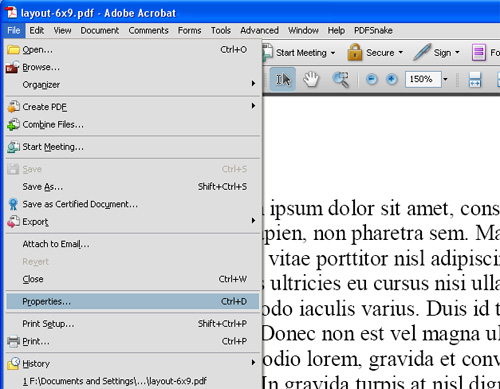Open the Comments menu
500x389 pixels.
coord(148,30)
